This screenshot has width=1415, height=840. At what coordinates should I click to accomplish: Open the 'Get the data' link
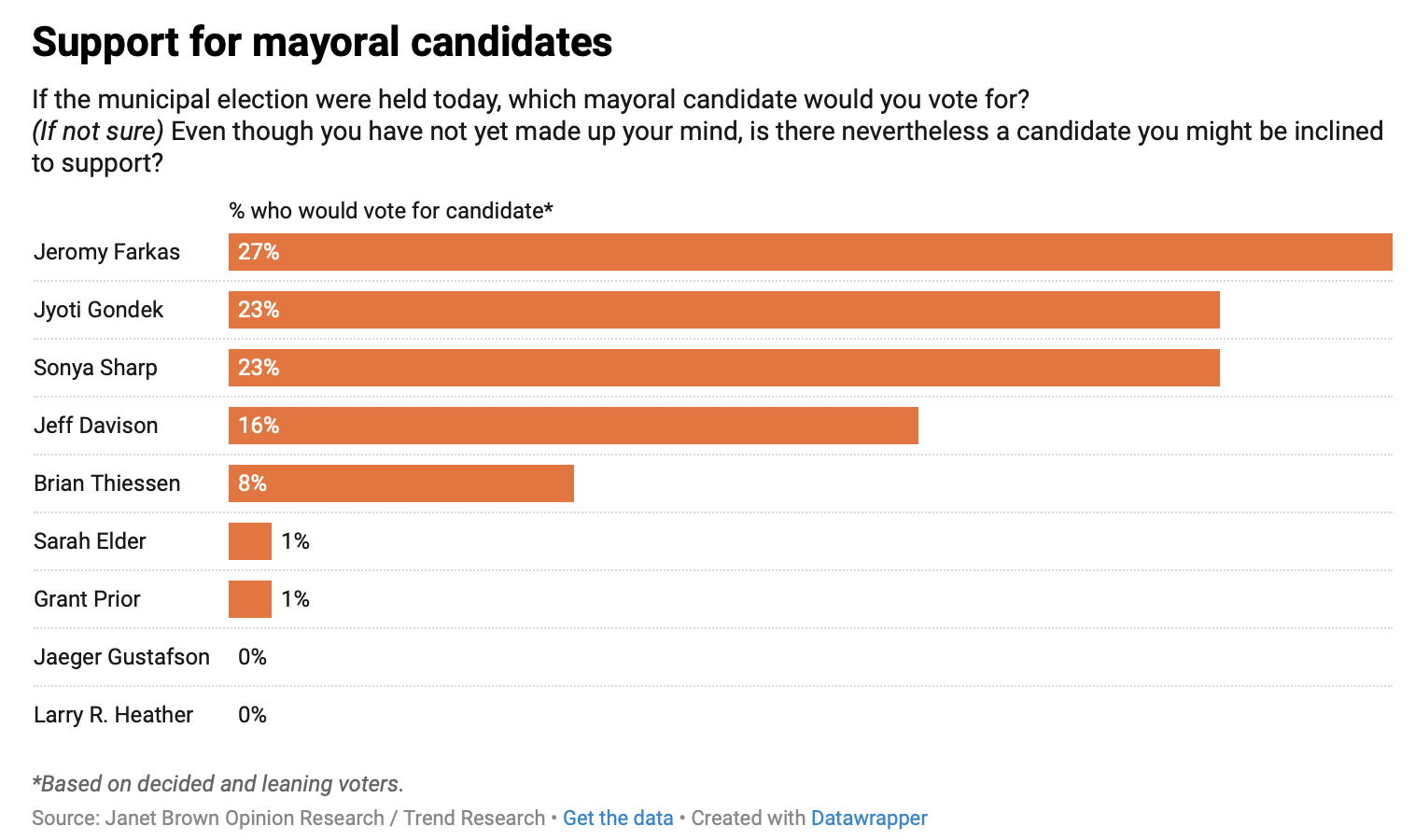[x=618, y=819]
